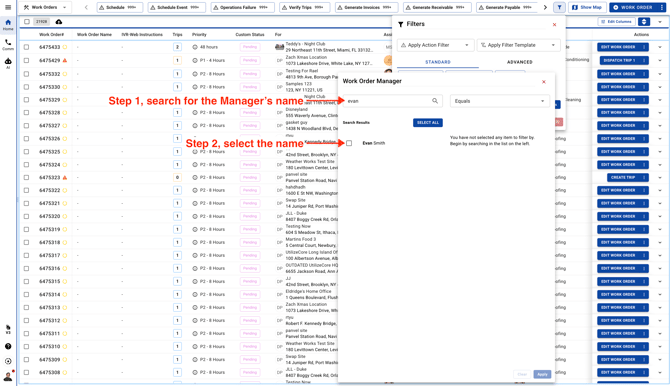Click site thumbnail for Teddy's Night Club
670x386 pixels.
279,47
